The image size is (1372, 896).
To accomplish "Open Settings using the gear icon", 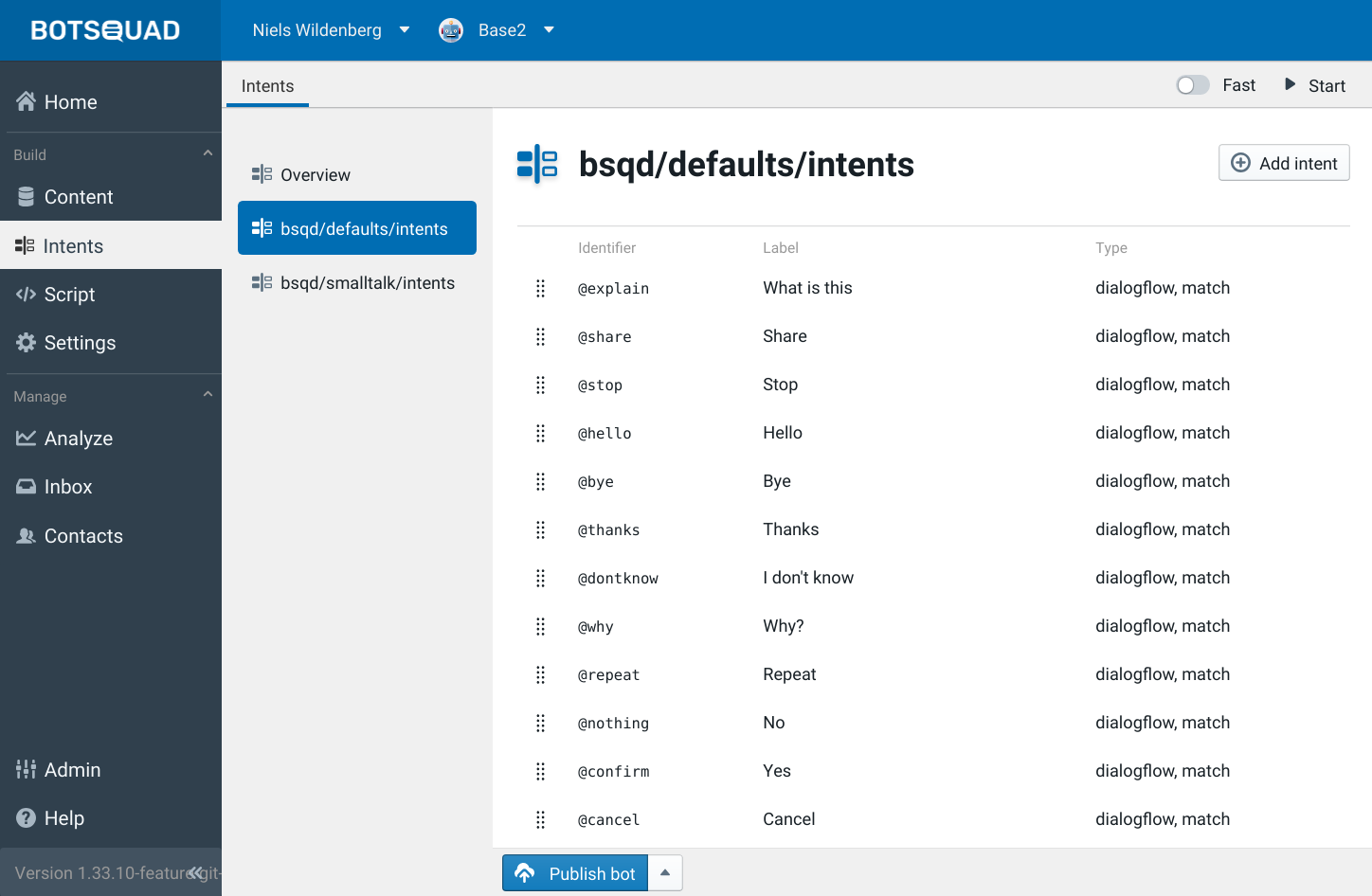I will (x=26, y=343).
